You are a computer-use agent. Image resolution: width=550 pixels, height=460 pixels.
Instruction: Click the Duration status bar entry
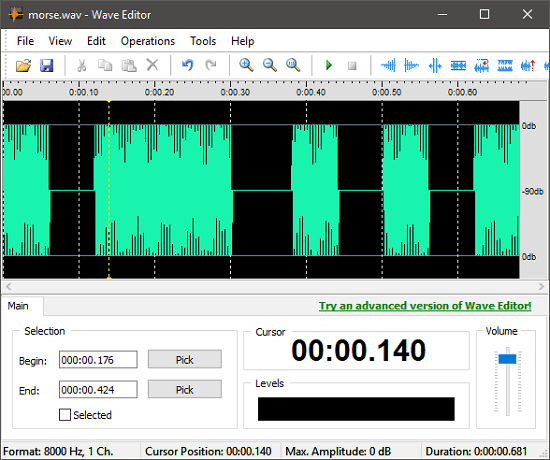[476, 451]
